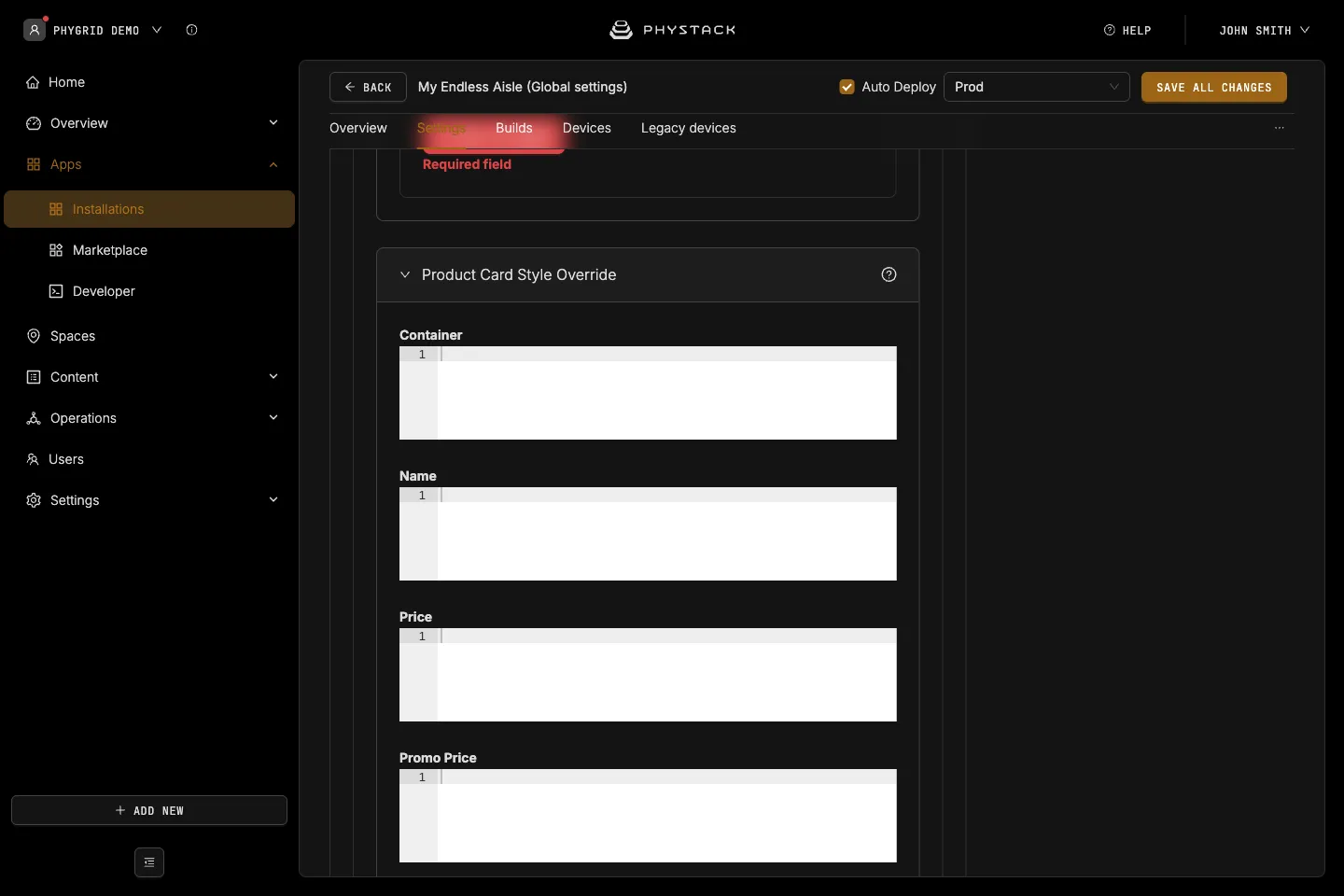Click the Phystack logo in the header
Viewport: 1344px width, 896px height.
coord(672,30)
